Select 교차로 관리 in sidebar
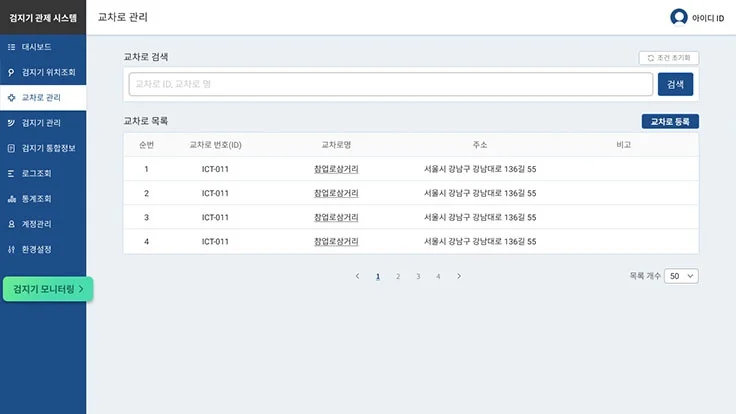 (43, 98)
